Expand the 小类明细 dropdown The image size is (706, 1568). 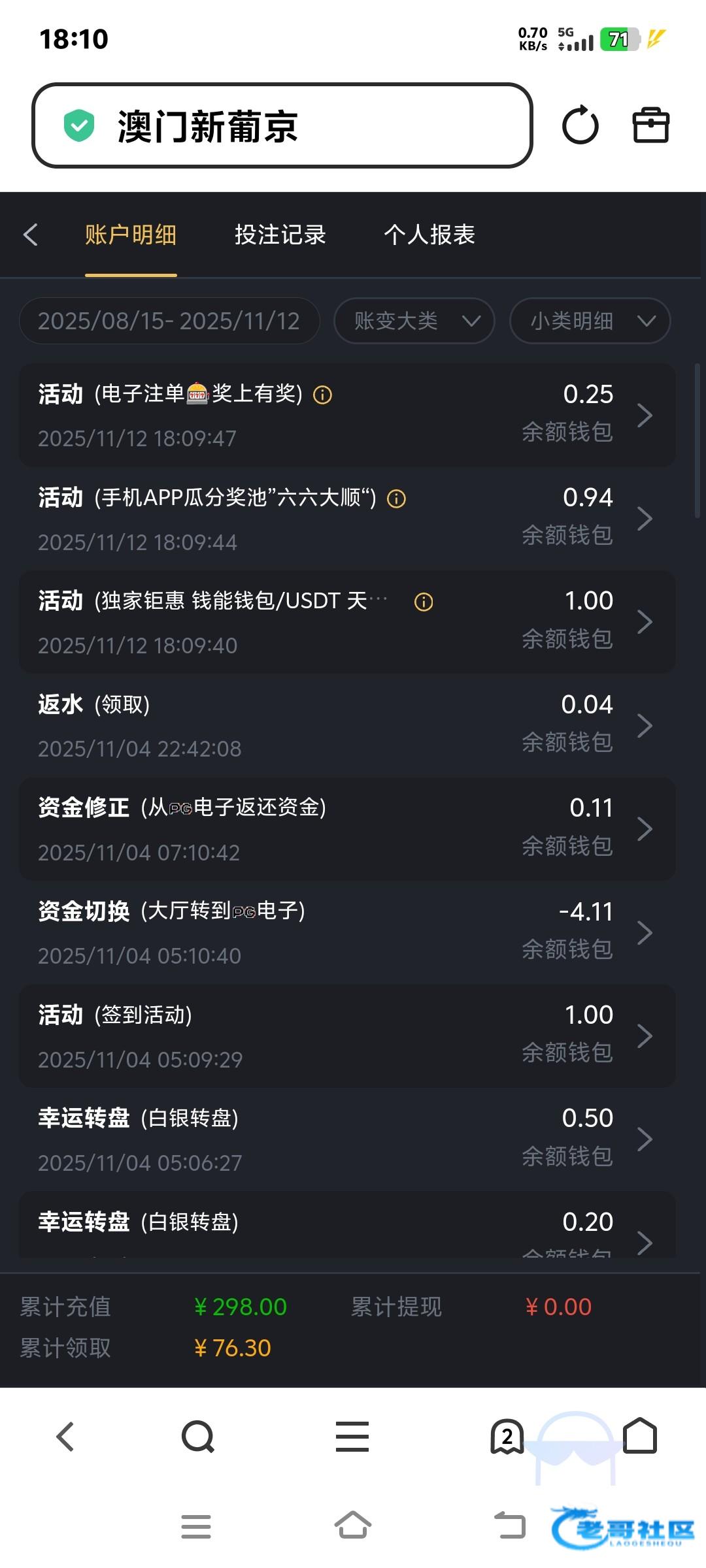coord(590,321)
